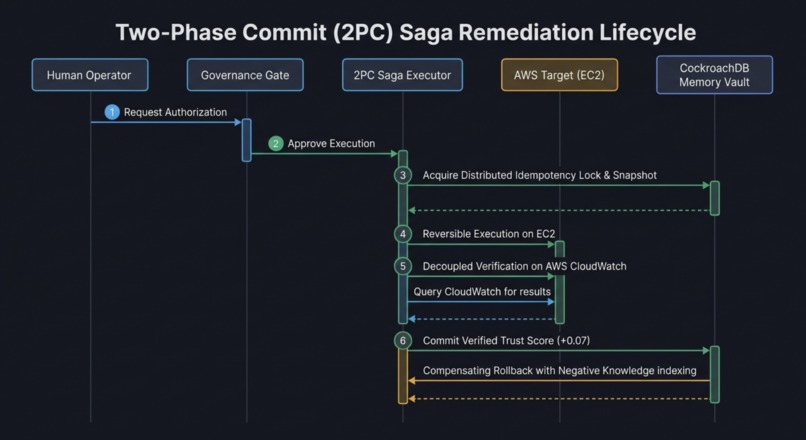Click the 'Approve Execution' message label
This screenshot has height=440, width=806.
point(331,143)
